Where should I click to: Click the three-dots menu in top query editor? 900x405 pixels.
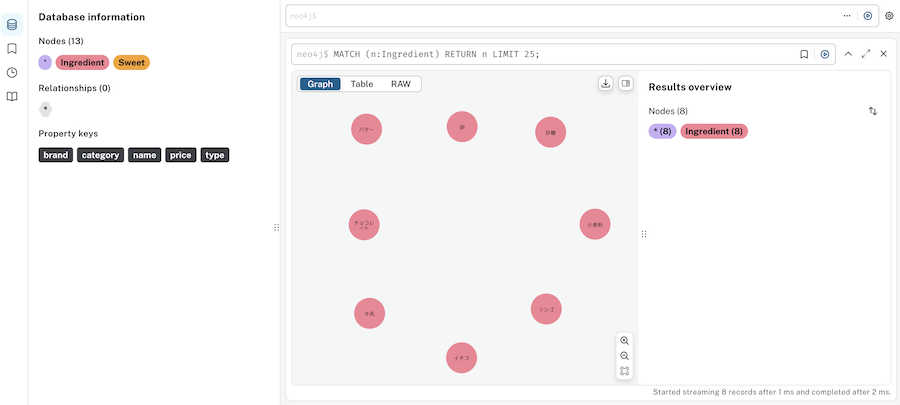pyautogui.click(x=847, y=16)
